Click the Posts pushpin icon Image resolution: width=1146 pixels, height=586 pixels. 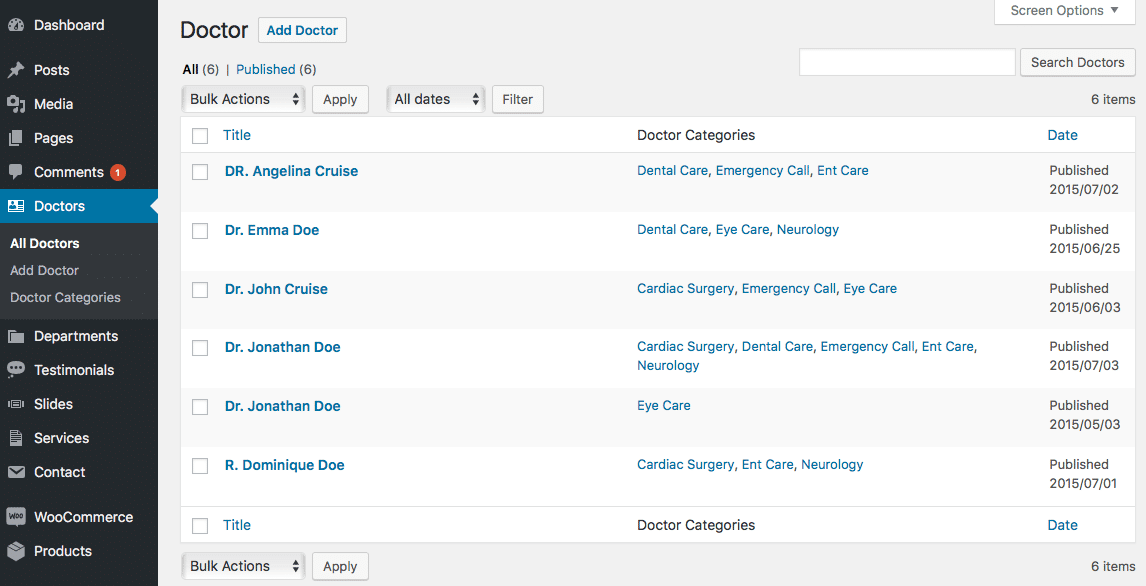pyautogui.click(x=16, y=70)
